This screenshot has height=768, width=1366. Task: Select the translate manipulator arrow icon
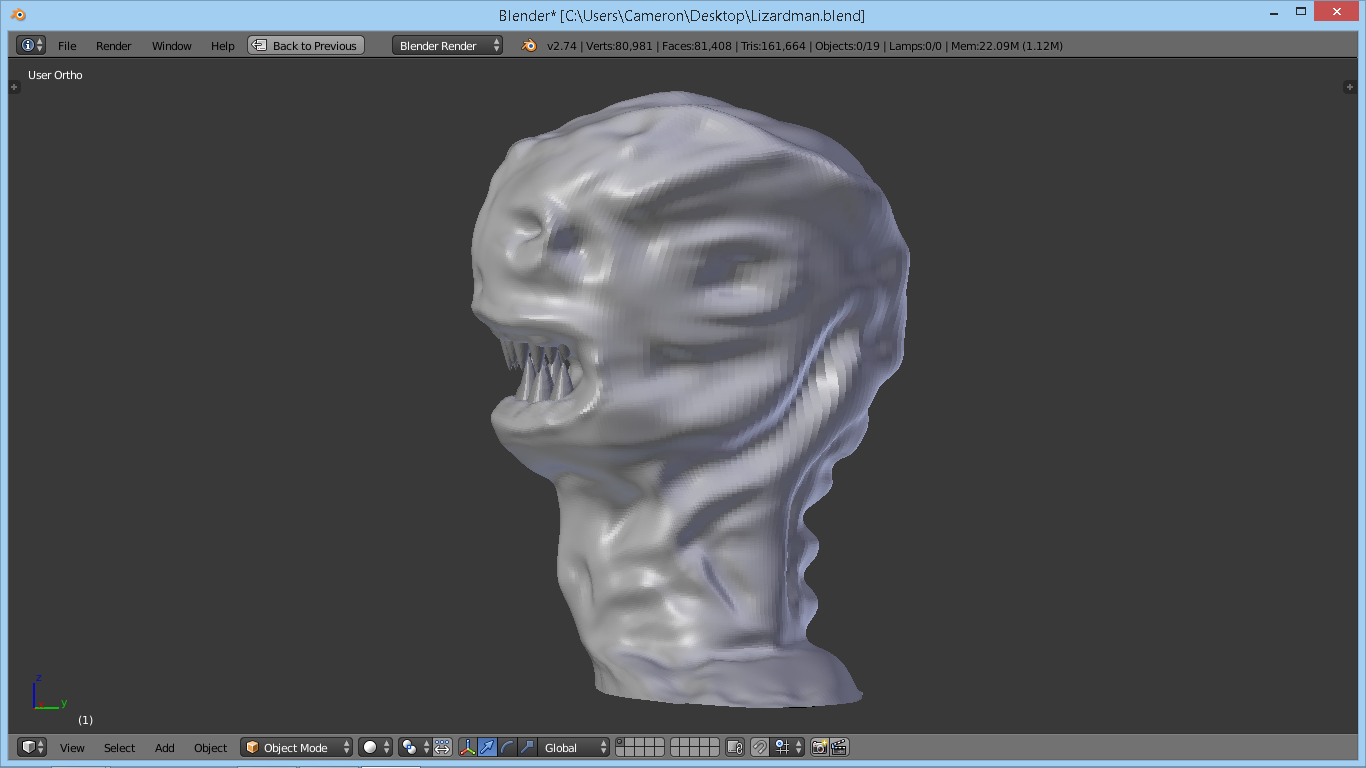pyautogui.click(x=487, y=747)
